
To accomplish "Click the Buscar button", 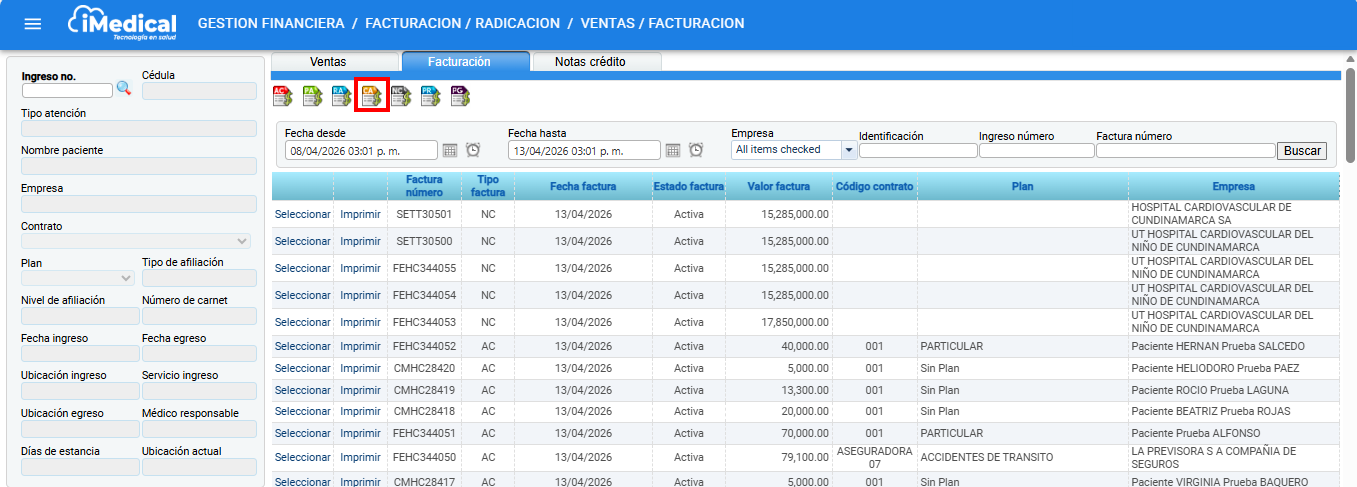I will (x=1302, y=151).
